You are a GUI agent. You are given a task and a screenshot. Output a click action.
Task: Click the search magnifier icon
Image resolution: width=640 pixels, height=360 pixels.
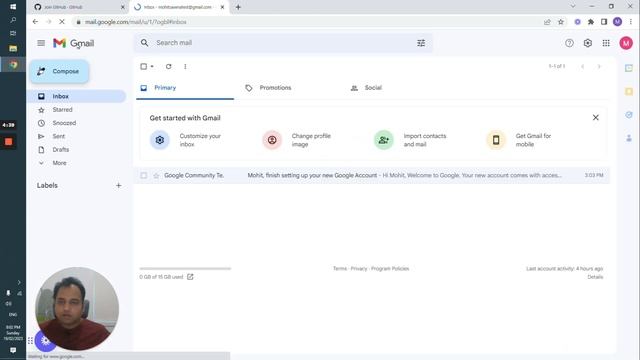pos(144,42)
